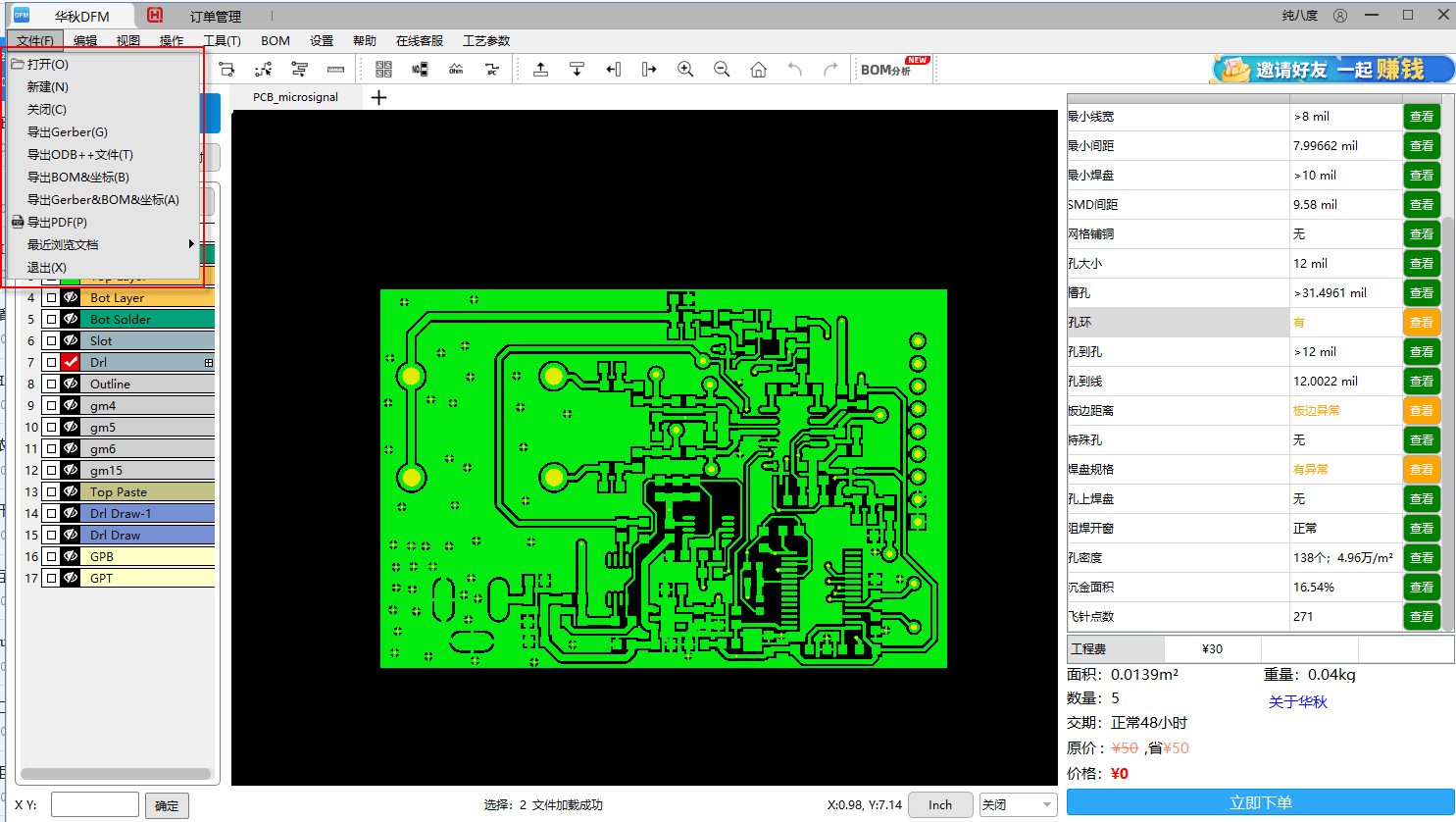This screenshot has height=822, width=1456.
Task: Click the zoom in magnifier icon
Action: click(x=685, y=69)
